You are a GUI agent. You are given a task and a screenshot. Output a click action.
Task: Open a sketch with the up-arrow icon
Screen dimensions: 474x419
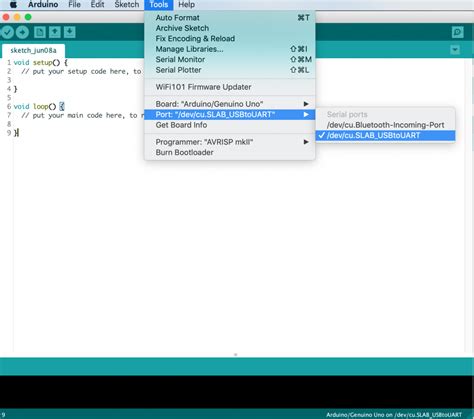(55, 32)
